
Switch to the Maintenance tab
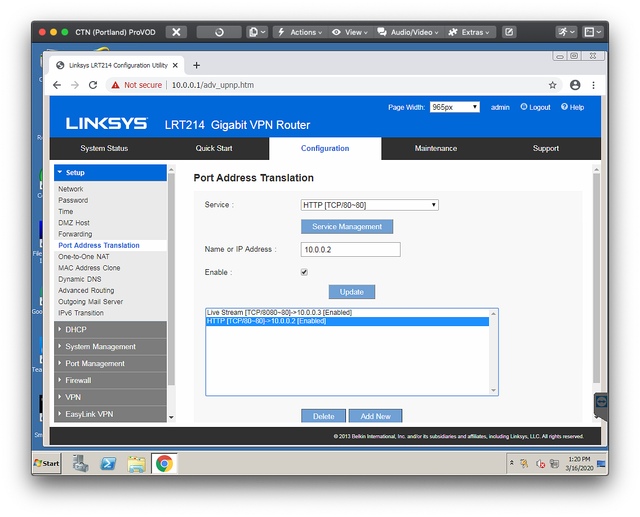436,148
